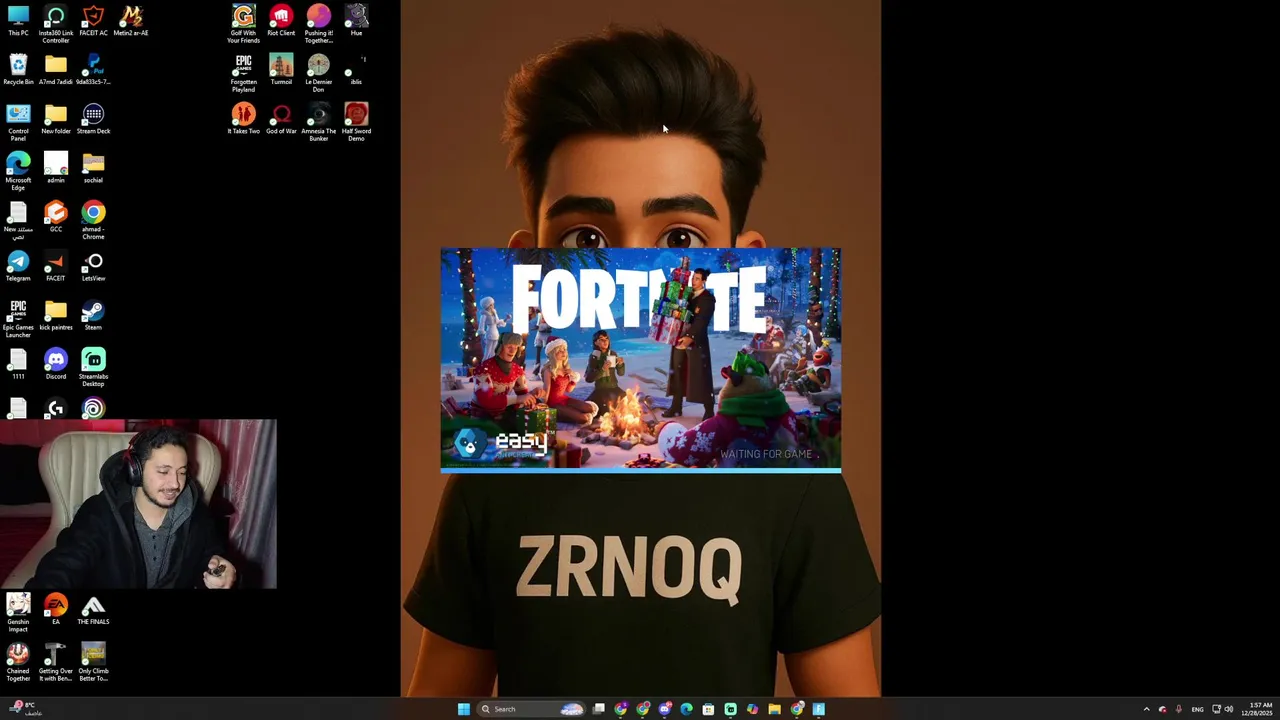The height and width of the screenshot is (720, 1280).
Task: Open the A7md 7adidi folder
Action: [x=56, y=70]
